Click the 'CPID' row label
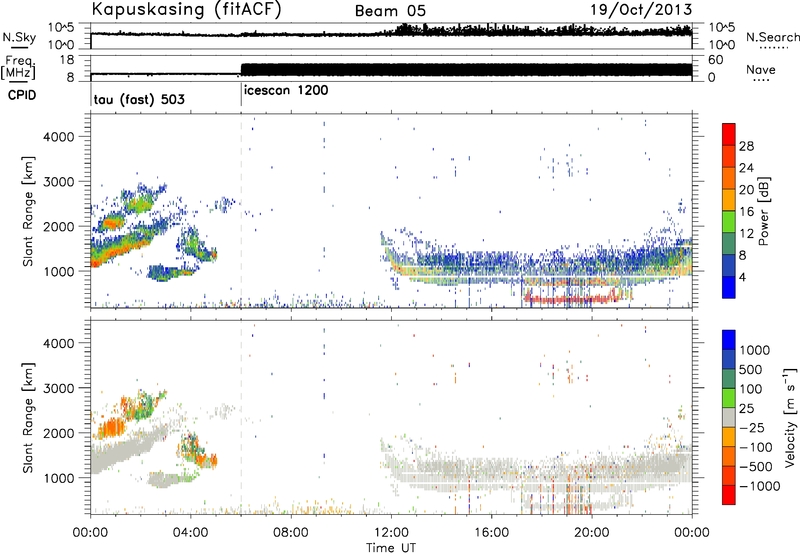The image size is (800, 554). tap(22, 95)
